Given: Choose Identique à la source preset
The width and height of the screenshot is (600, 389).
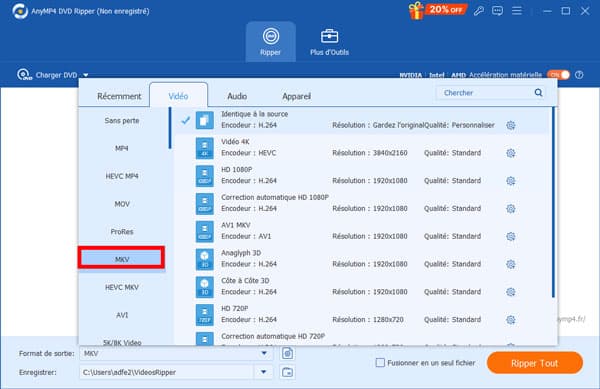Looking at the screenshot, I should coord(362,120).
